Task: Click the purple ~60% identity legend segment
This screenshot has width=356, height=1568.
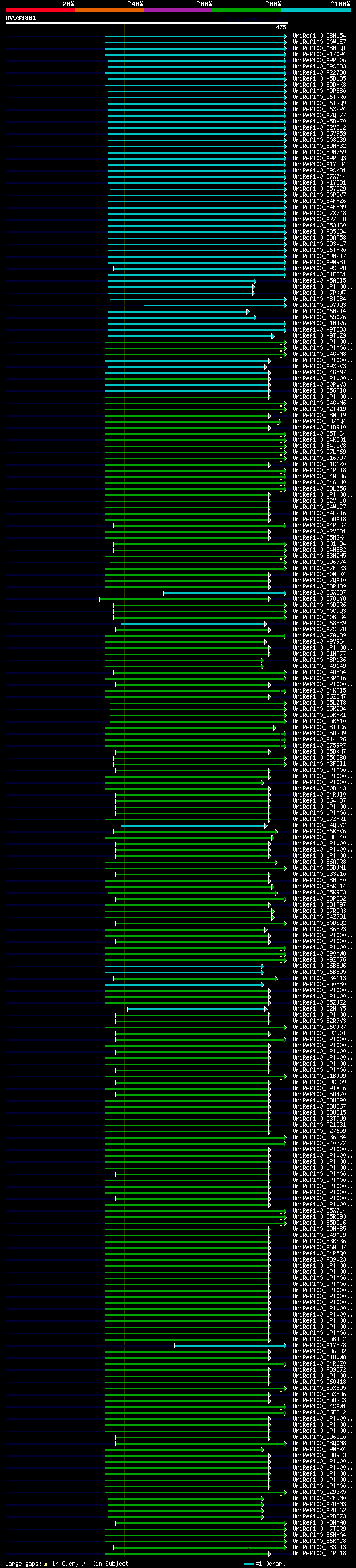Action: [x=179, y=11]
